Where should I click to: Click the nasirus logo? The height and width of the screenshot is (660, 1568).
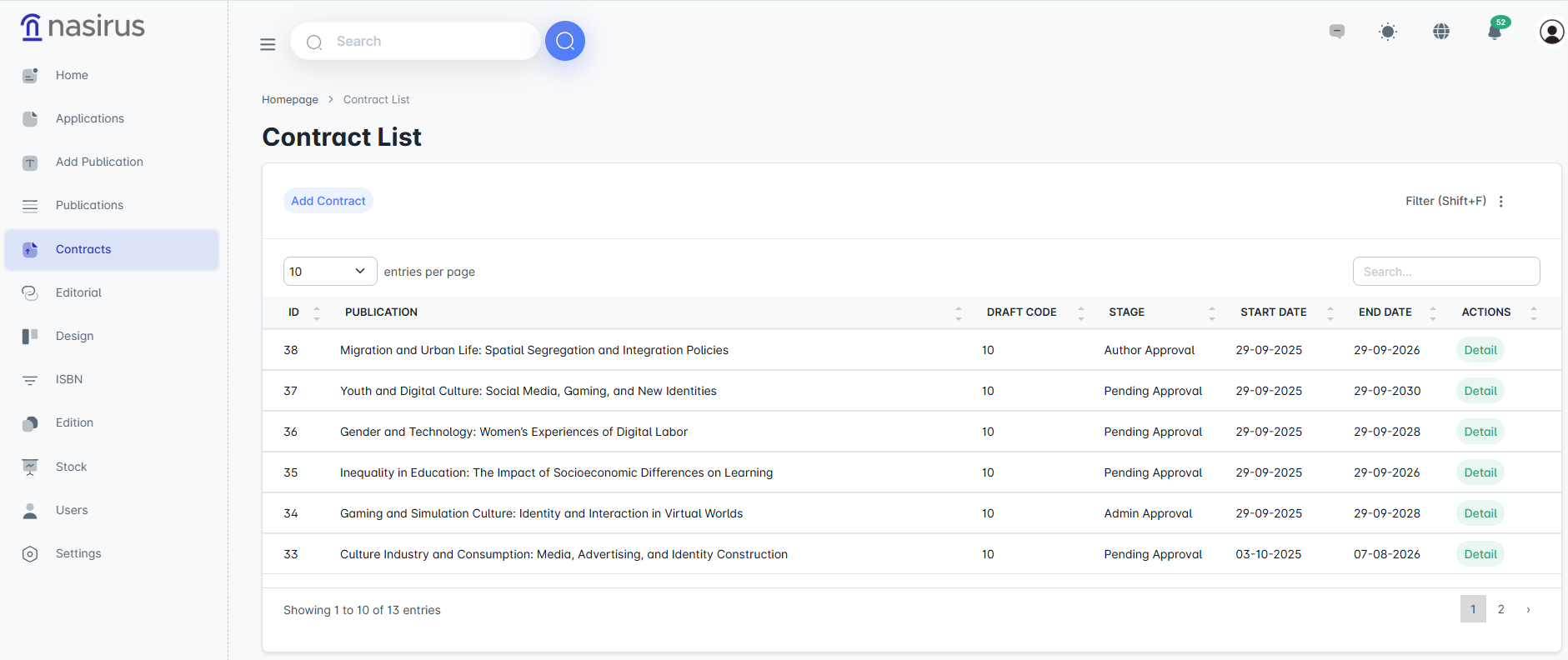tap(83, 27)
